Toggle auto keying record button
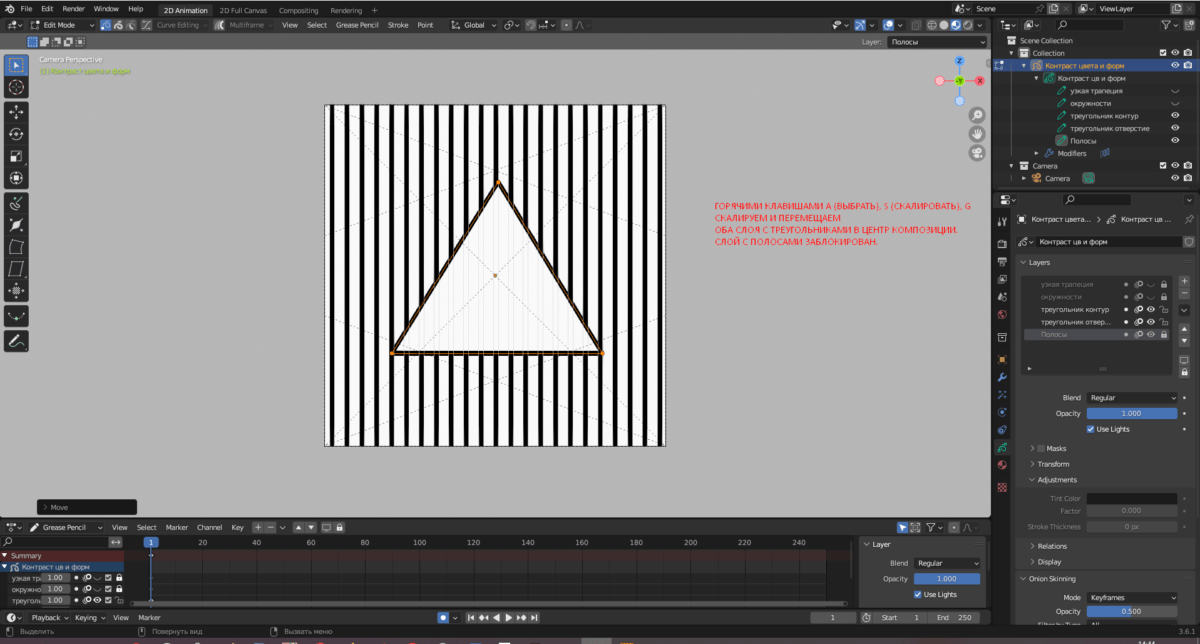The image size is (1200, 644). point(443,618)
